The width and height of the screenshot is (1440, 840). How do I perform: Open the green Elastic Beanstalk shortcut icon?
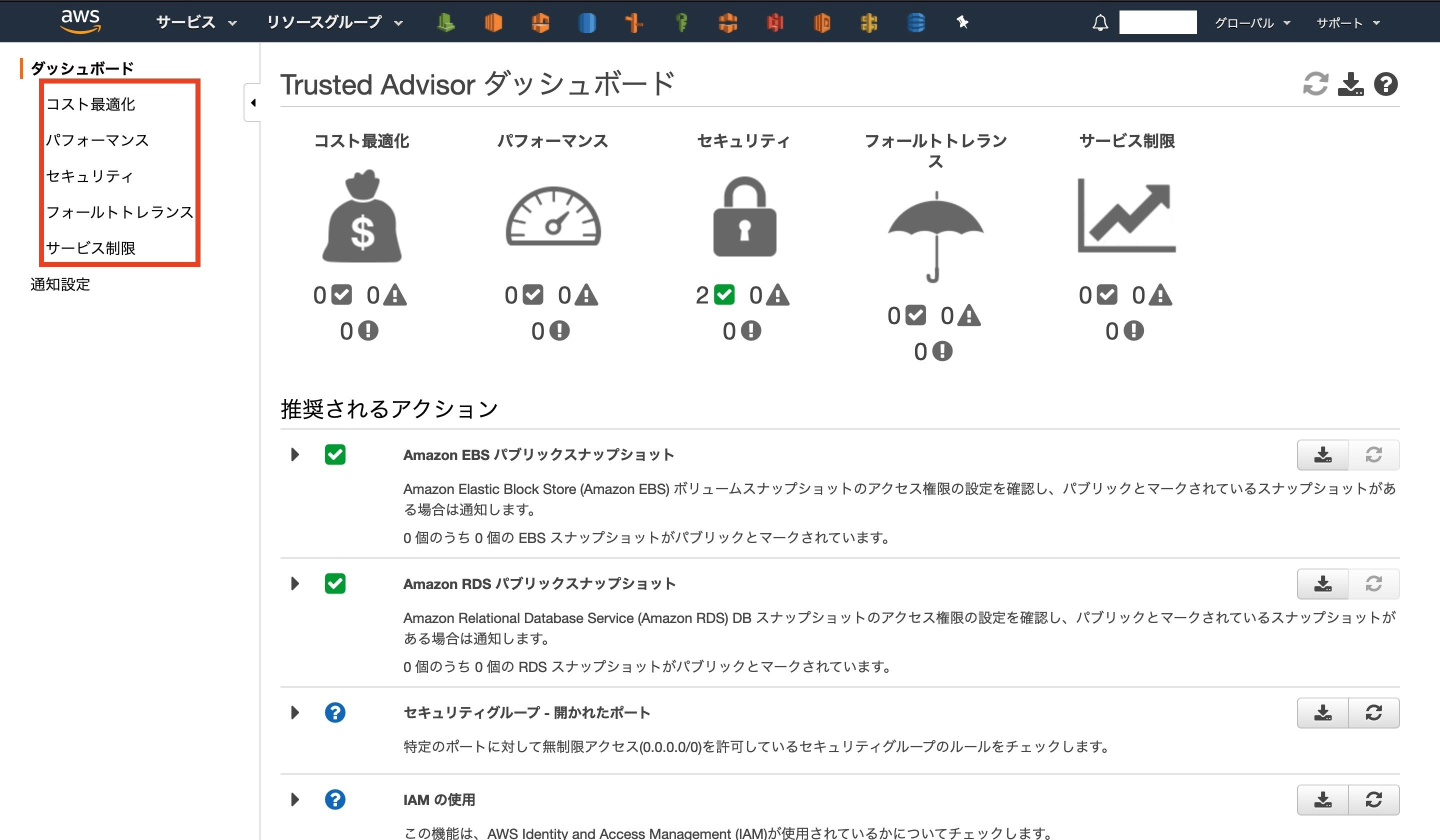point(445,23)
